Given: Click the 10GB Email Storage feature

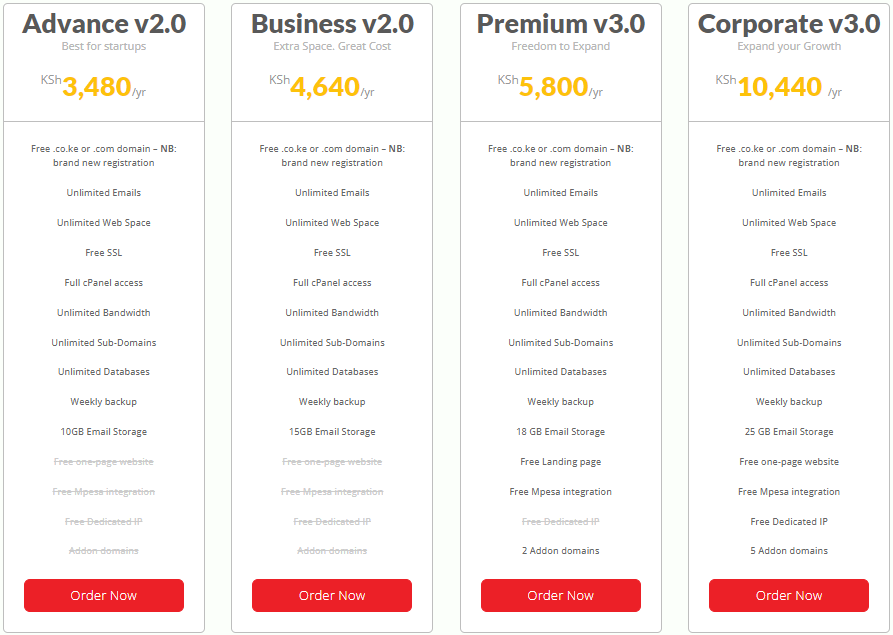Looking at the screenshot, I should pyautogui.click(x=104, y=432).
